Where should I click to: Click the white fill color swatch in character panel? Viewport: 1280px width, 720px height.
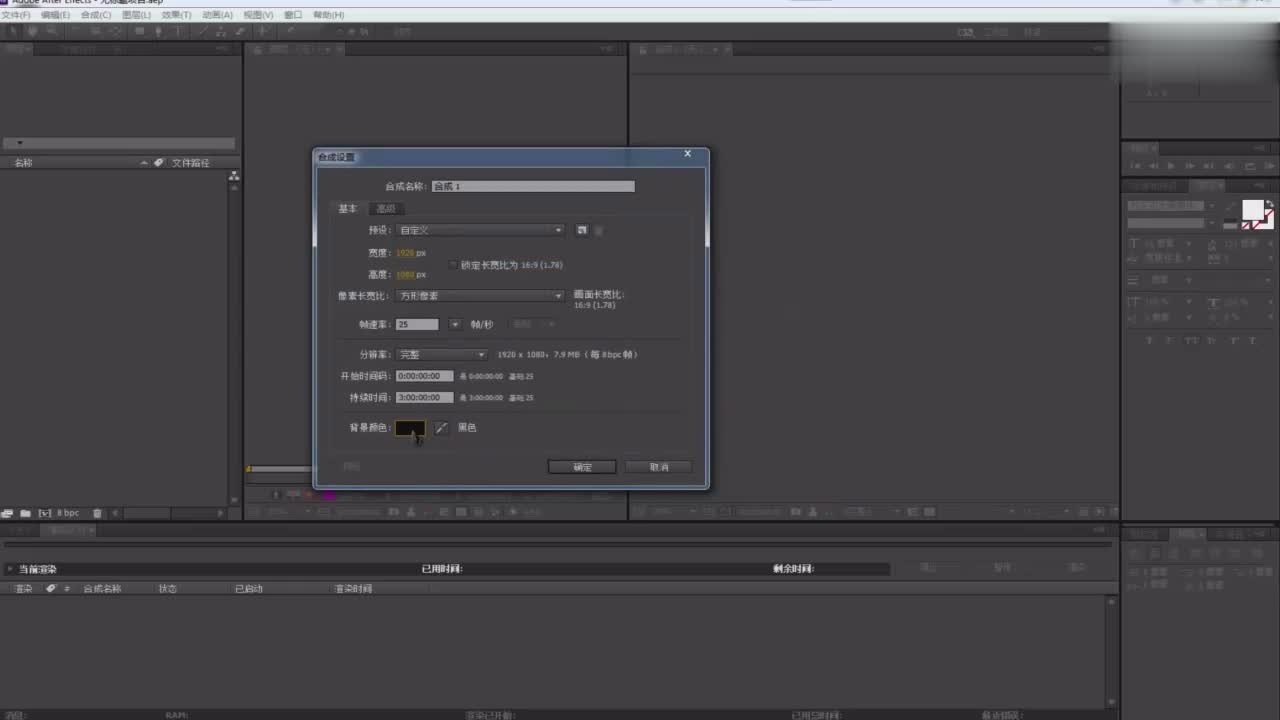tap(1253, 210)
